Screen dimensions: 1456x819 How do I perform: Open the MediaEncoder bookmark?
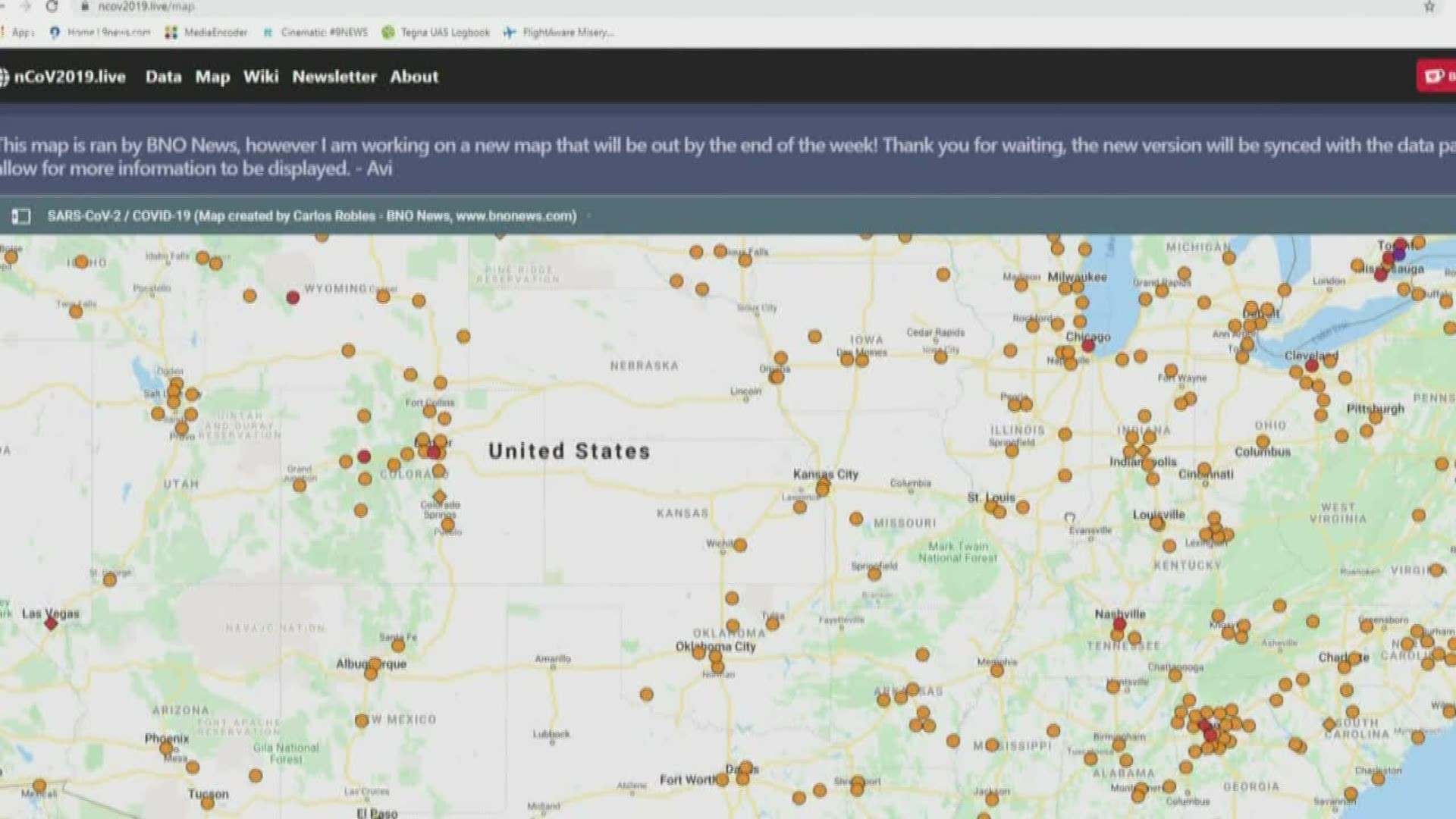206,33
